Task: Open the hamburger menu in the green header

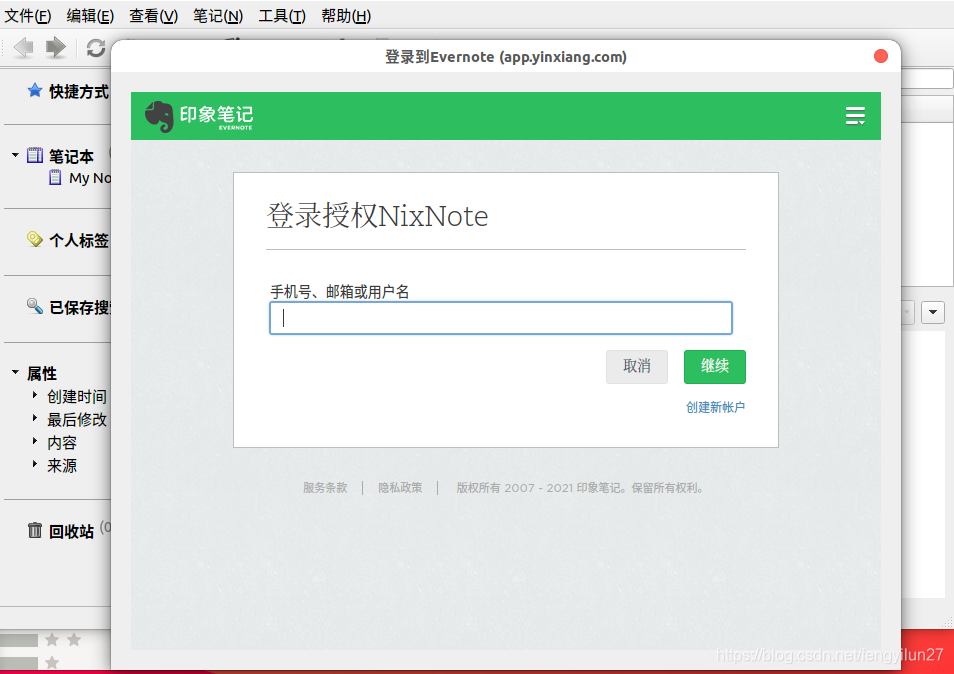Action: [855, 116]
